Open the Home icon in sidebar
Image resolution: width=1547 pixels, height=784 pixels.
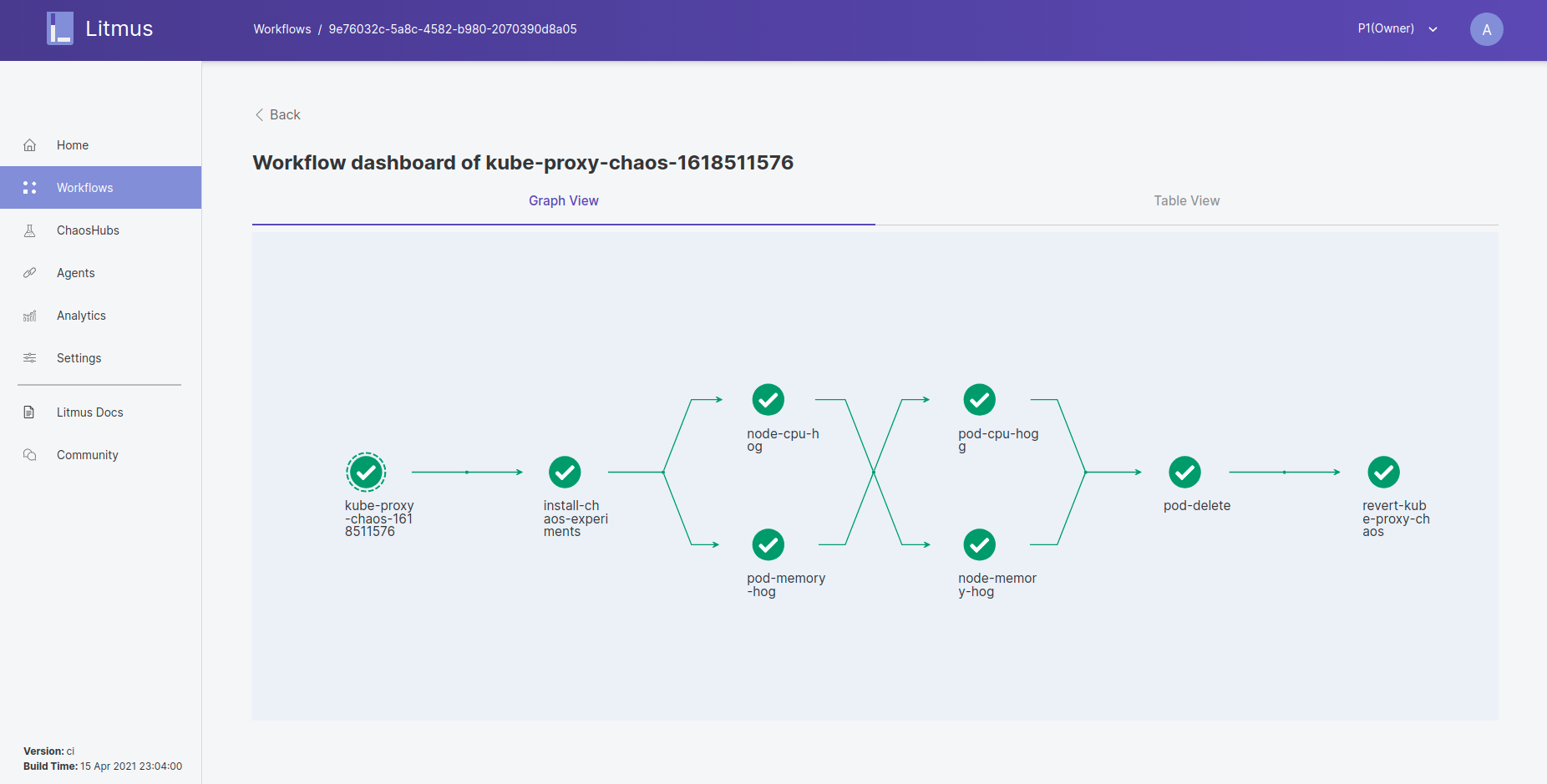[30, 145]
